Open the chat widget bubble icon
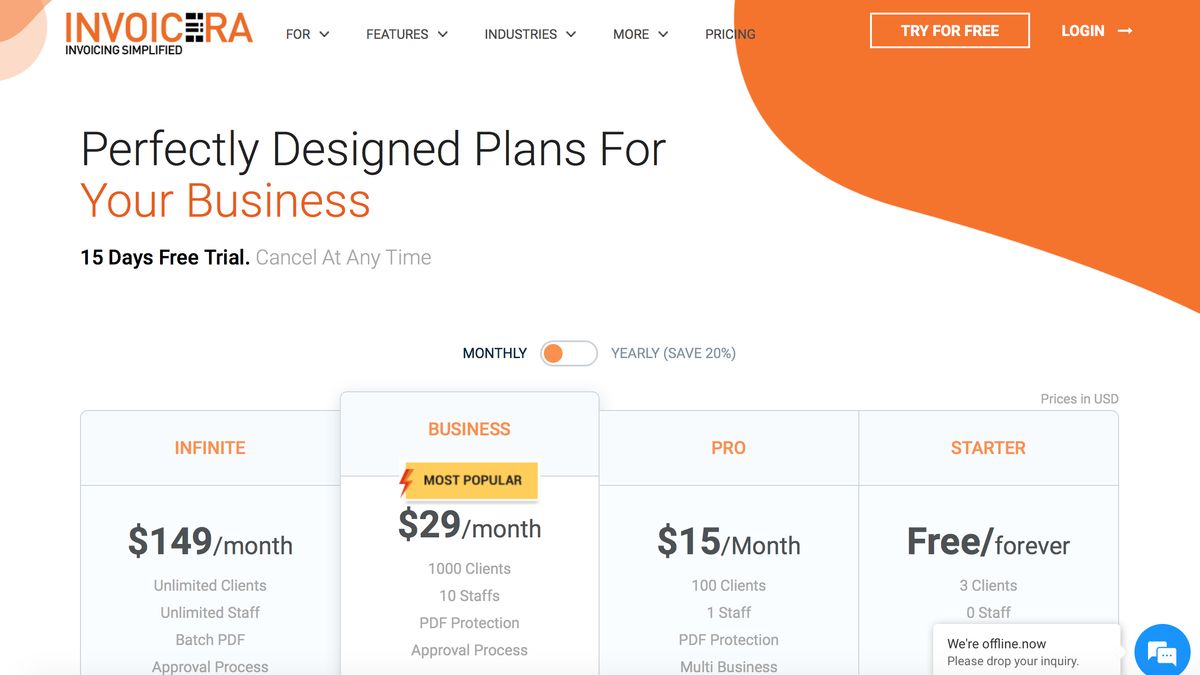The image size is (1200, 675). coord(1162,653)
